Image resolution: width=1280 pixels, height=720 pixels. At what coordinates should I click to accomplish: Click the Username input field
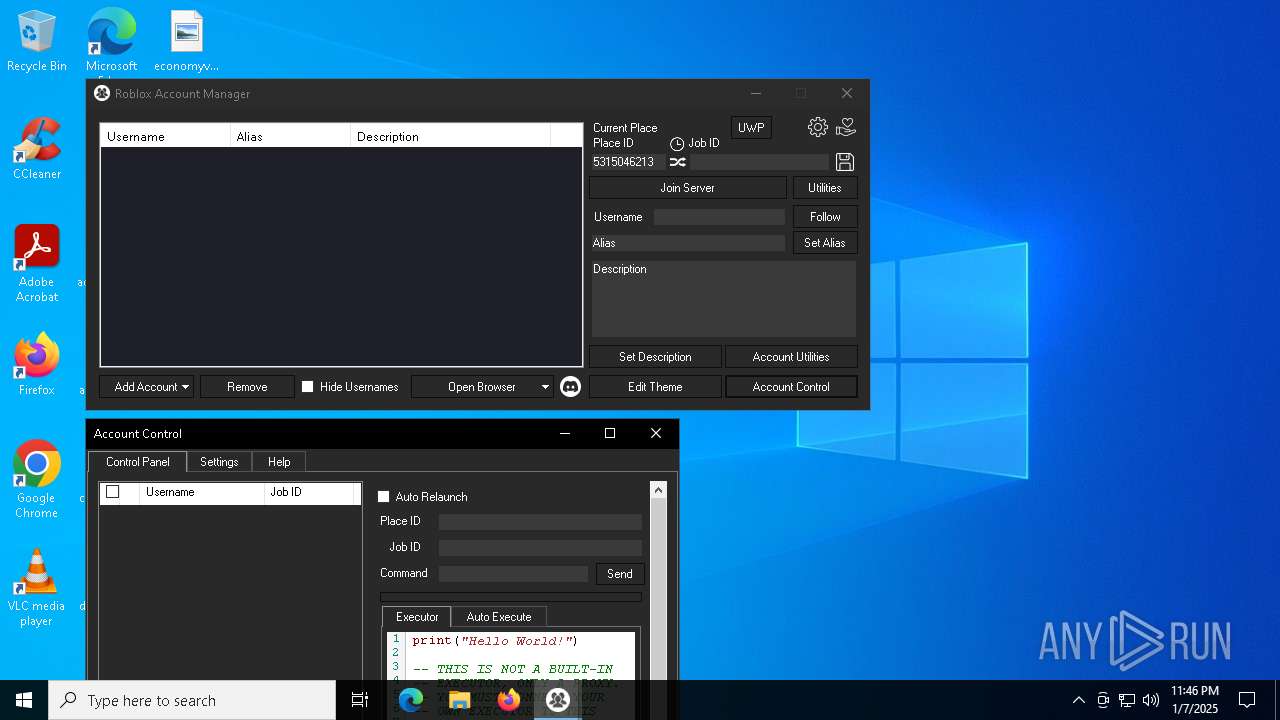720,217
